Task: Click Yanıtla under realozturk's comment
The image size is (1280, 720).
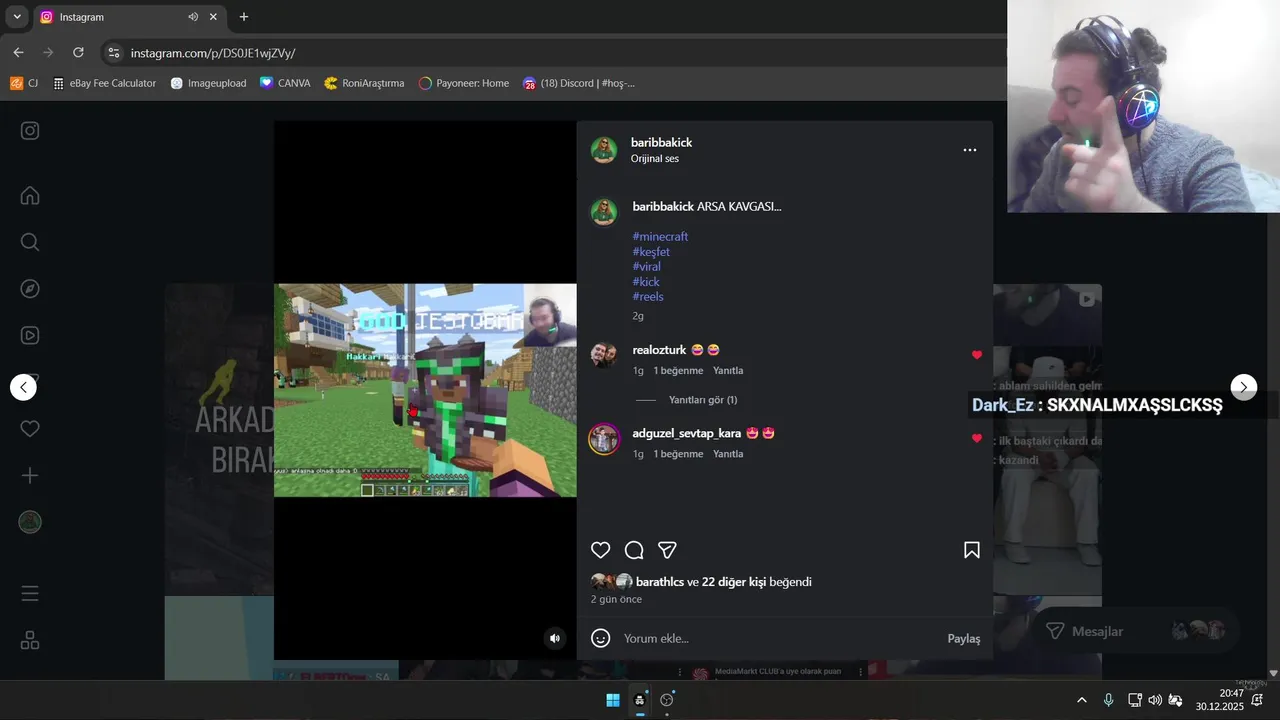Action: [x=728, y=371]
